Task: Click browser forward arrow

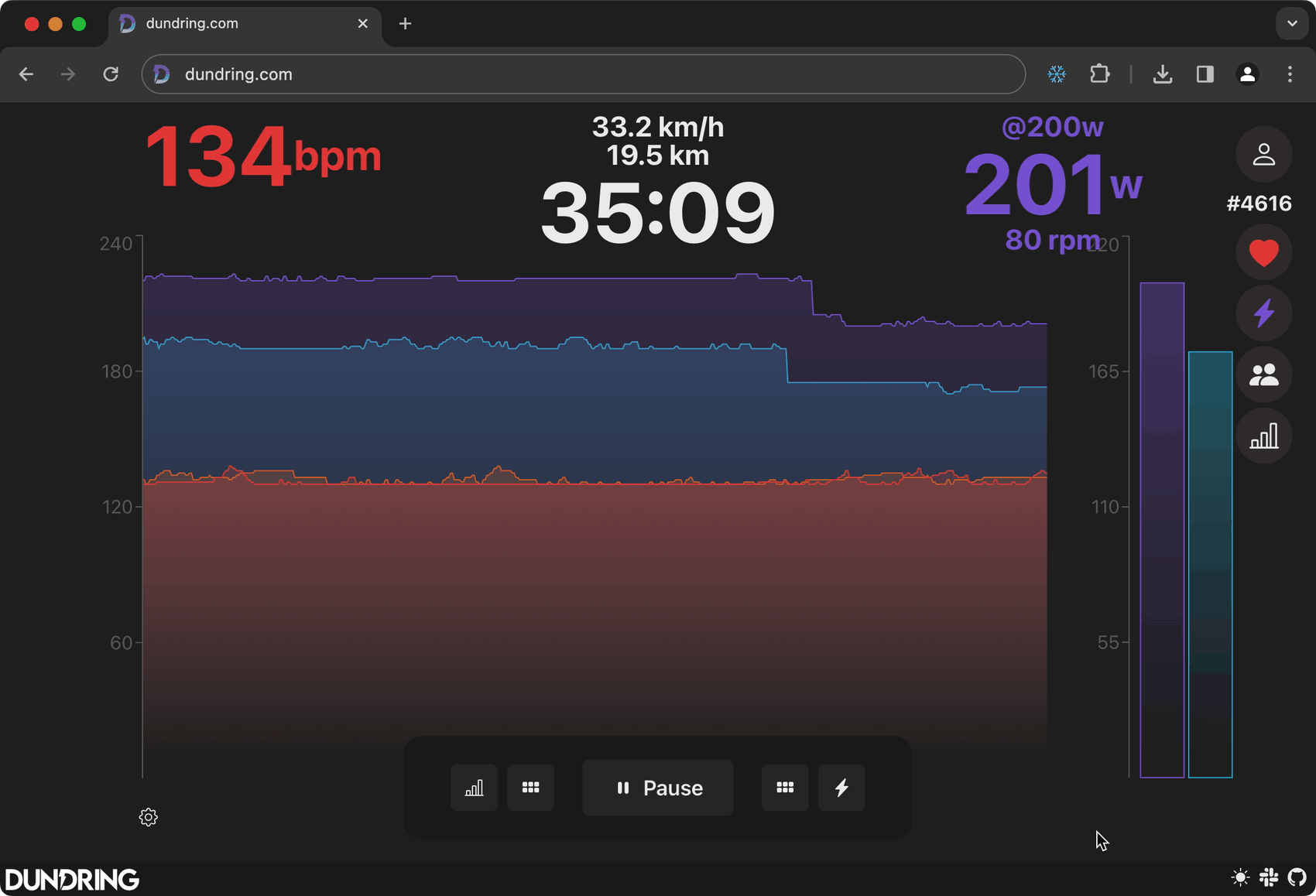Action: coord(68,74)
